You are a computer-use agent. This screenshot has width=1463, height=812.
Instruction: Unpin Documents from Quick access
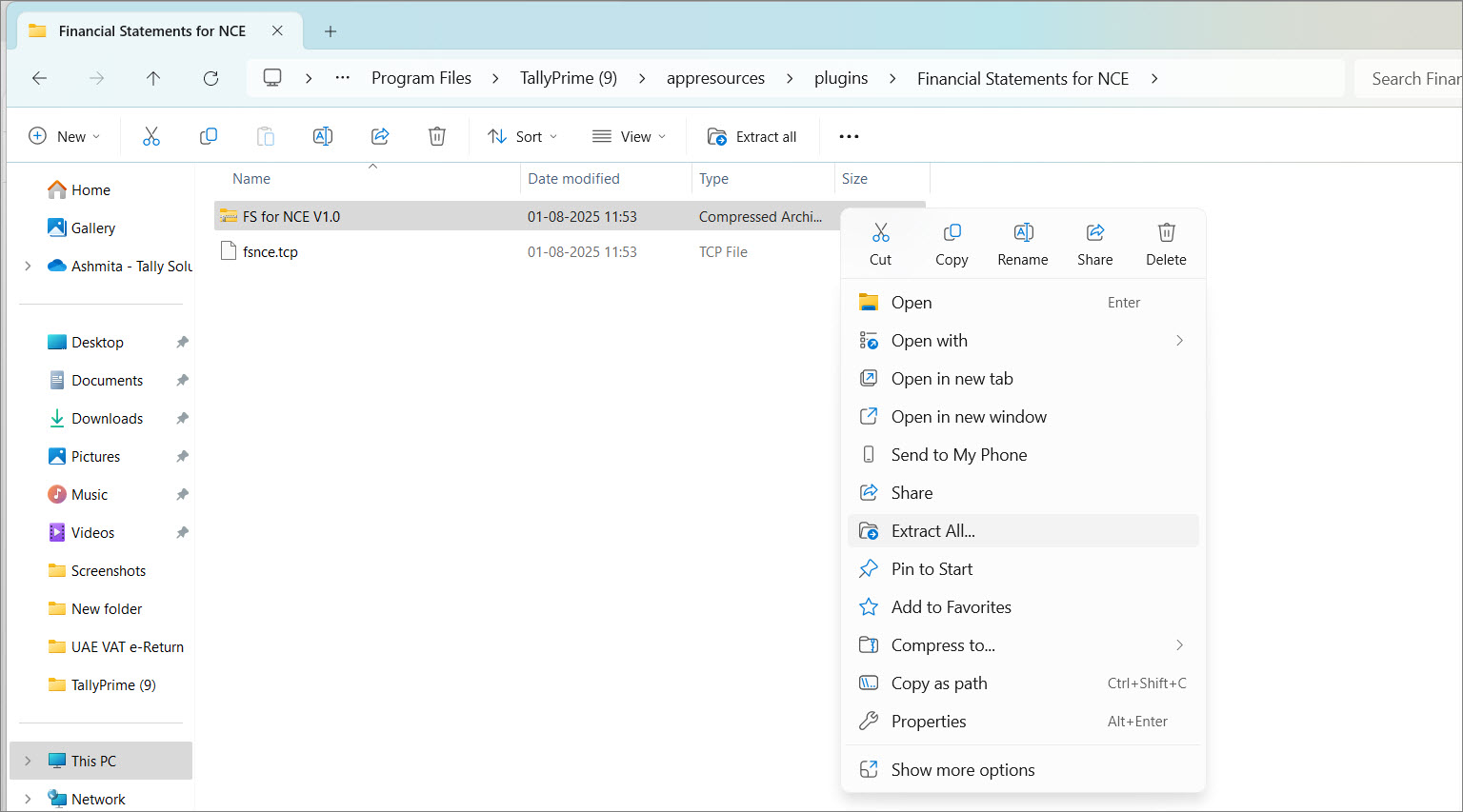tap(182, 380)
